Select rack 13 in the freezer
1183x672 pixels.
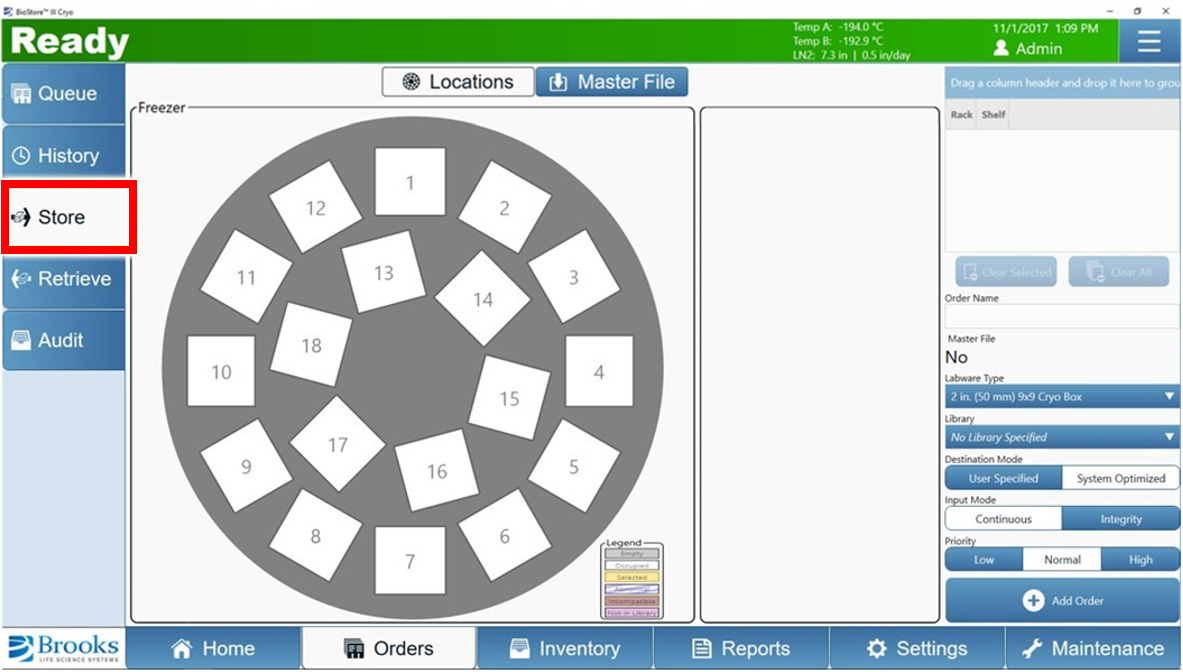384,273
